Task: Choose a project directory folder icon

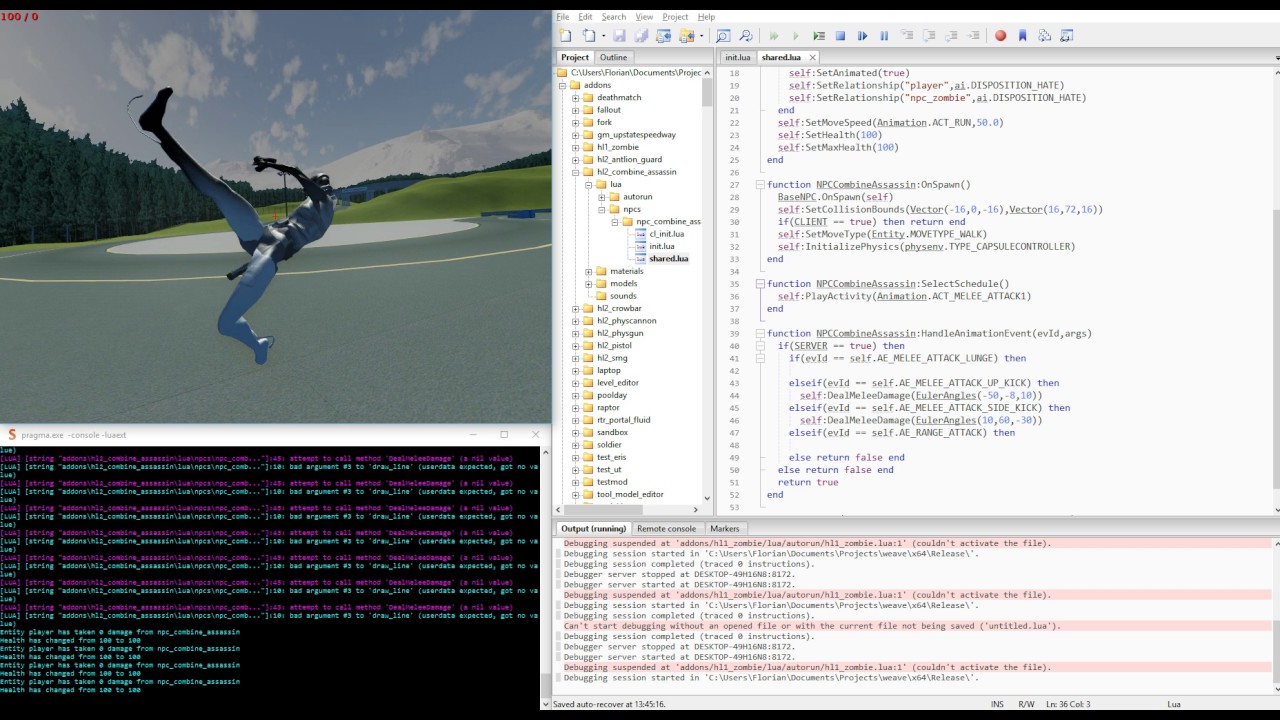Action: 686,36
